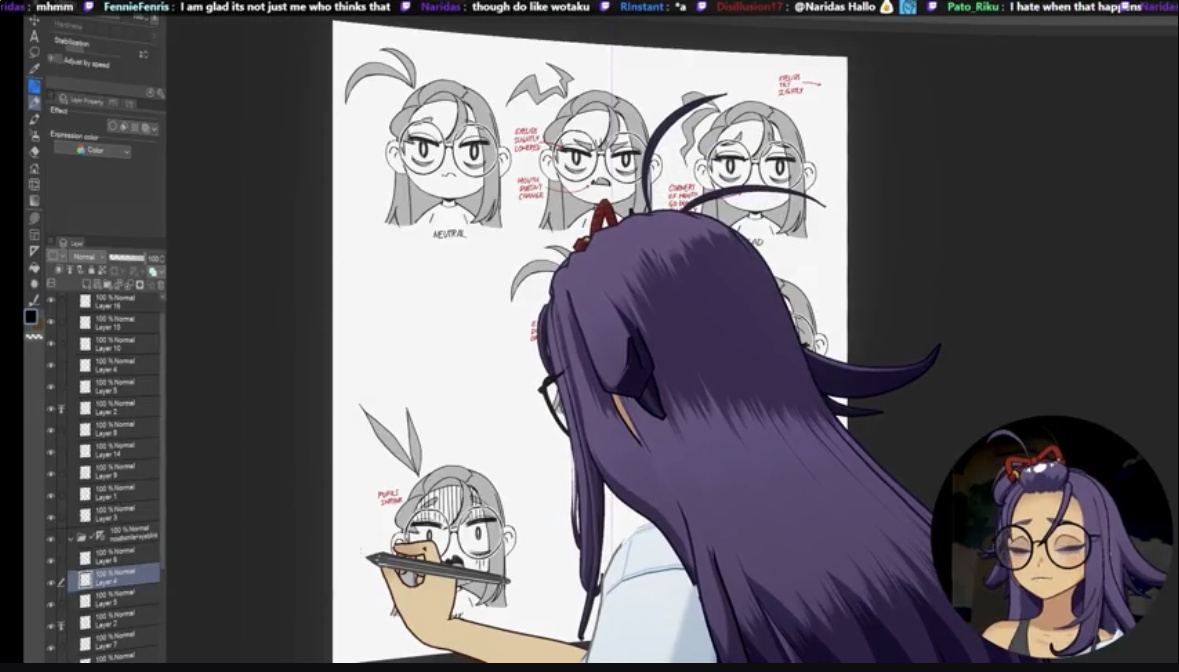Toggle visibility of Layer 6
The height and width of the screenshot is (672, 1179).
click(51, 561)
